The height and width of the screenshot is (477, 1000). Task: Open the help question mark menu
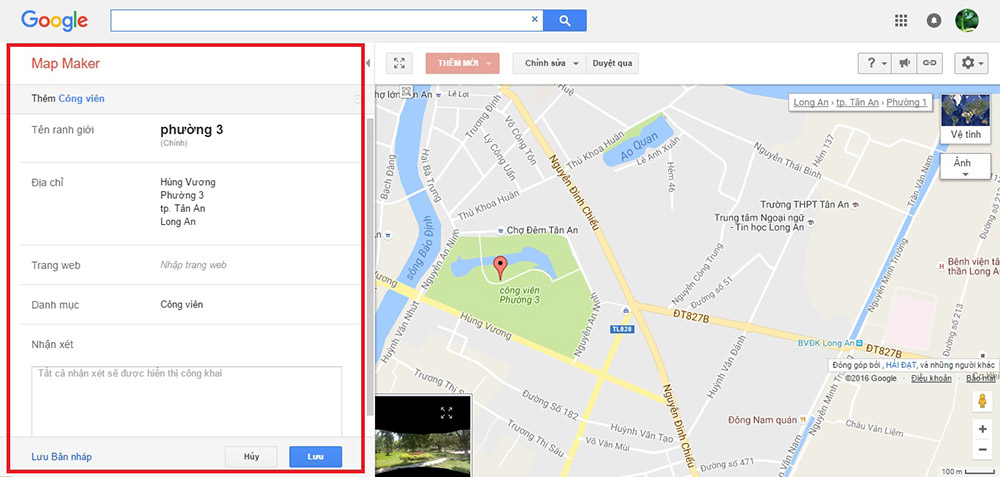tap(874, 63)
